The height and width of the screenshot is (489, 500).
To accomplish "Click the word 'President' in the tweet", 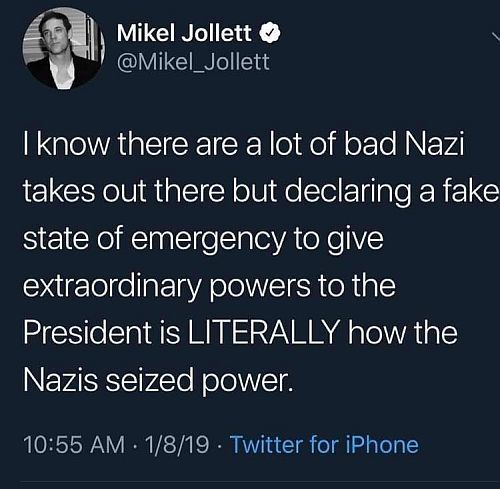I will pos(88,333).
